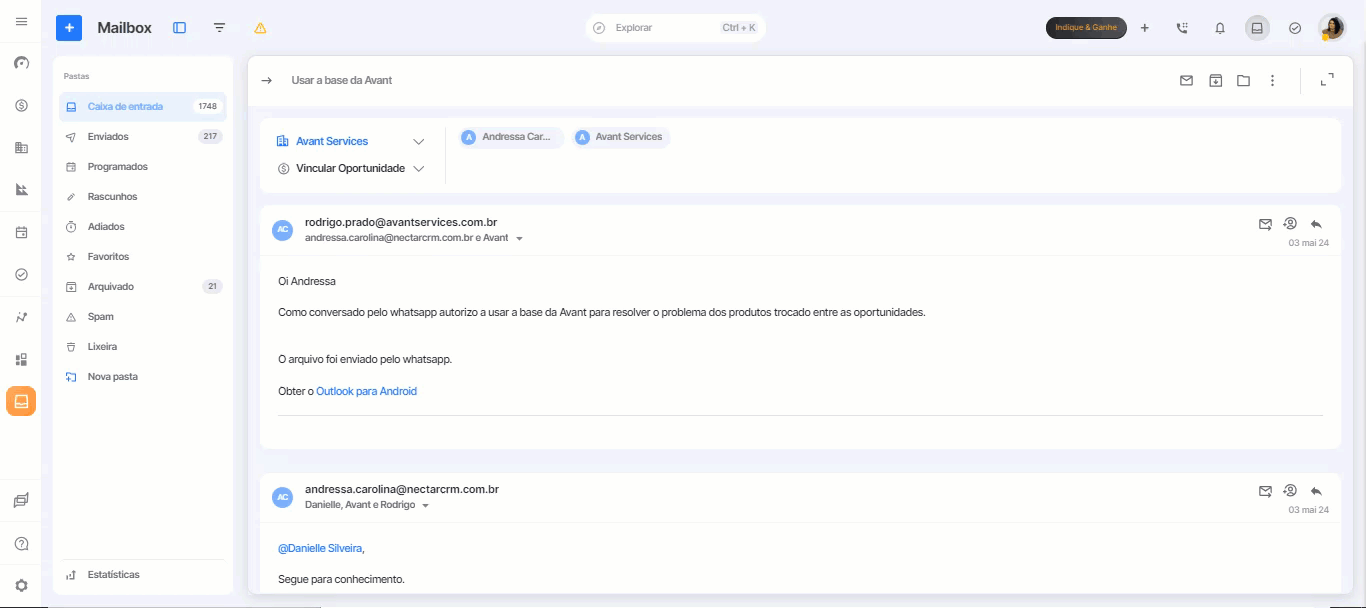Click the orange mailbox icon in left rail
The height and width of the screenshot is (608, 1366).
pyautogui.click(x=21, y=401)
